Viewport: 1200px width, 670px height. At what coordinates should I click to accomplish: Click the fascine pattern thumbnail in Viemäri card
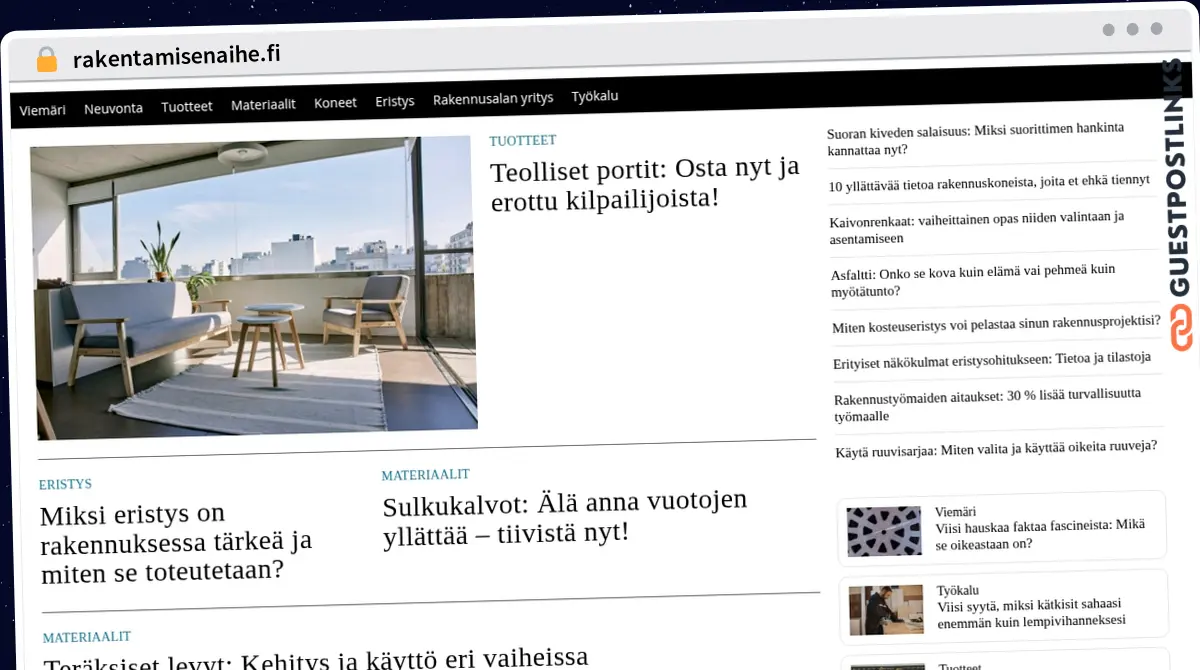coord(884,531)
